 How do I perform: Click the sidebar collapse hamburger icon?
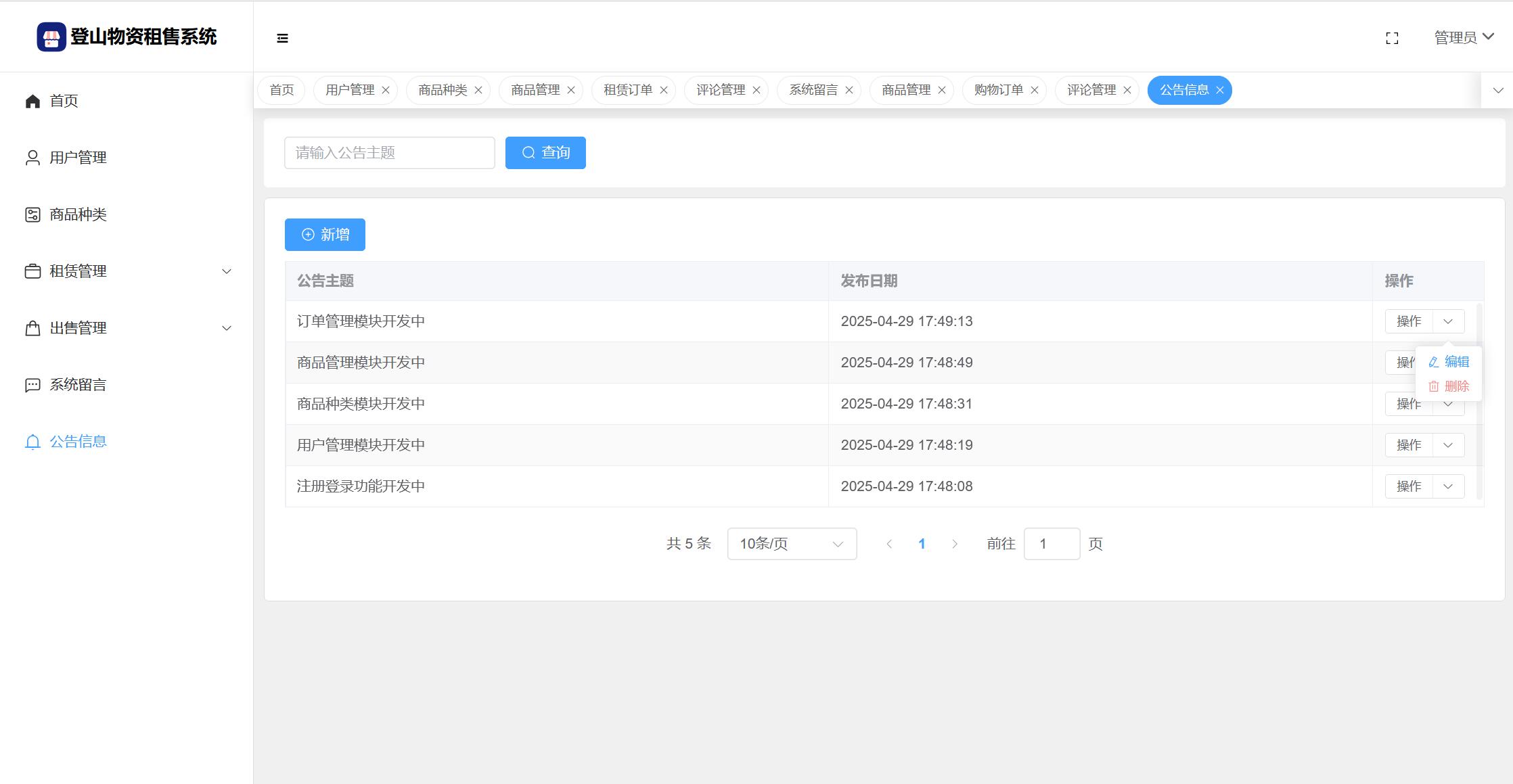coord(282,39)
